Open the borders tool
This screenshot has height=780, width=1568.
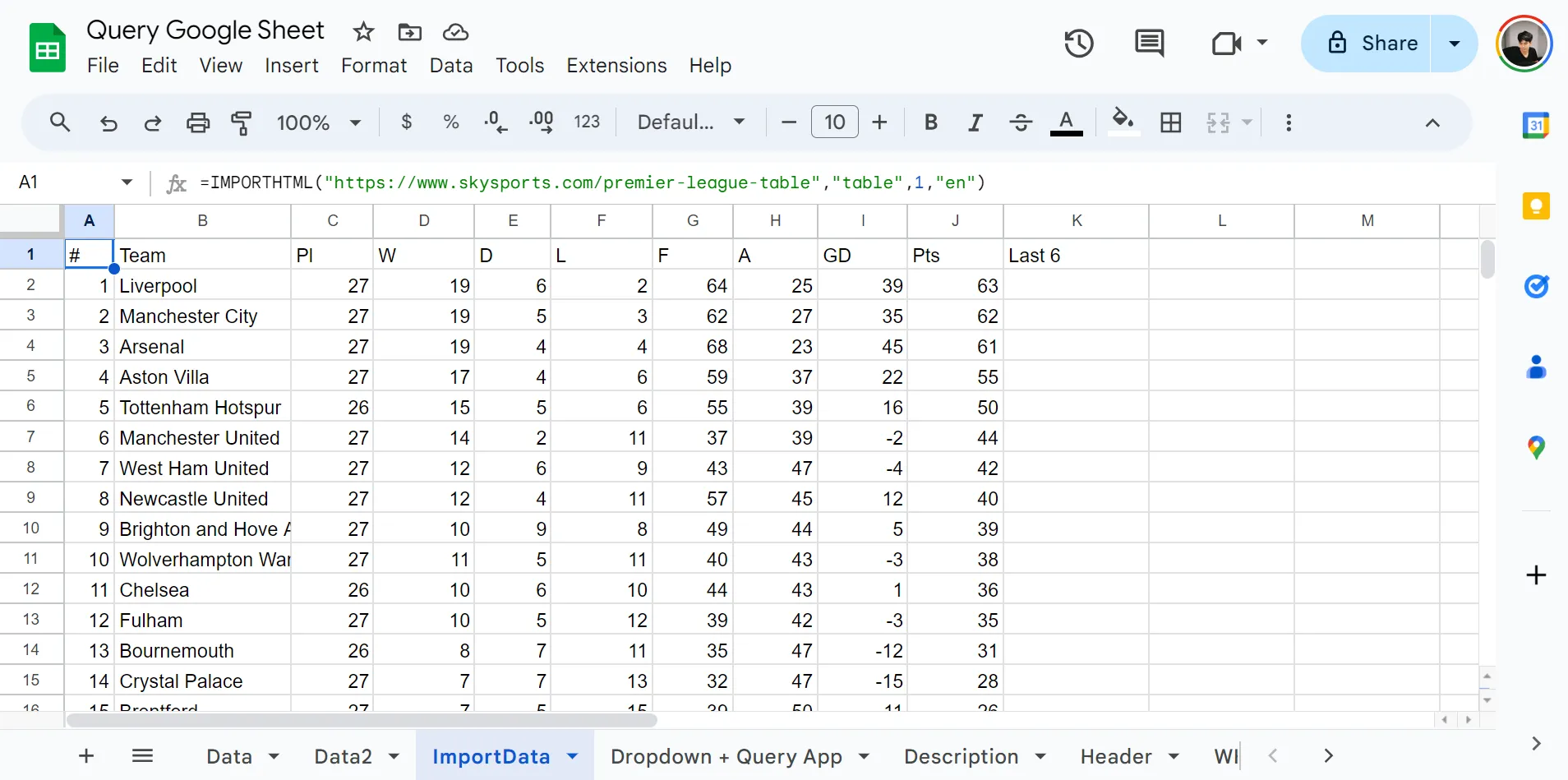[1171, 122]
